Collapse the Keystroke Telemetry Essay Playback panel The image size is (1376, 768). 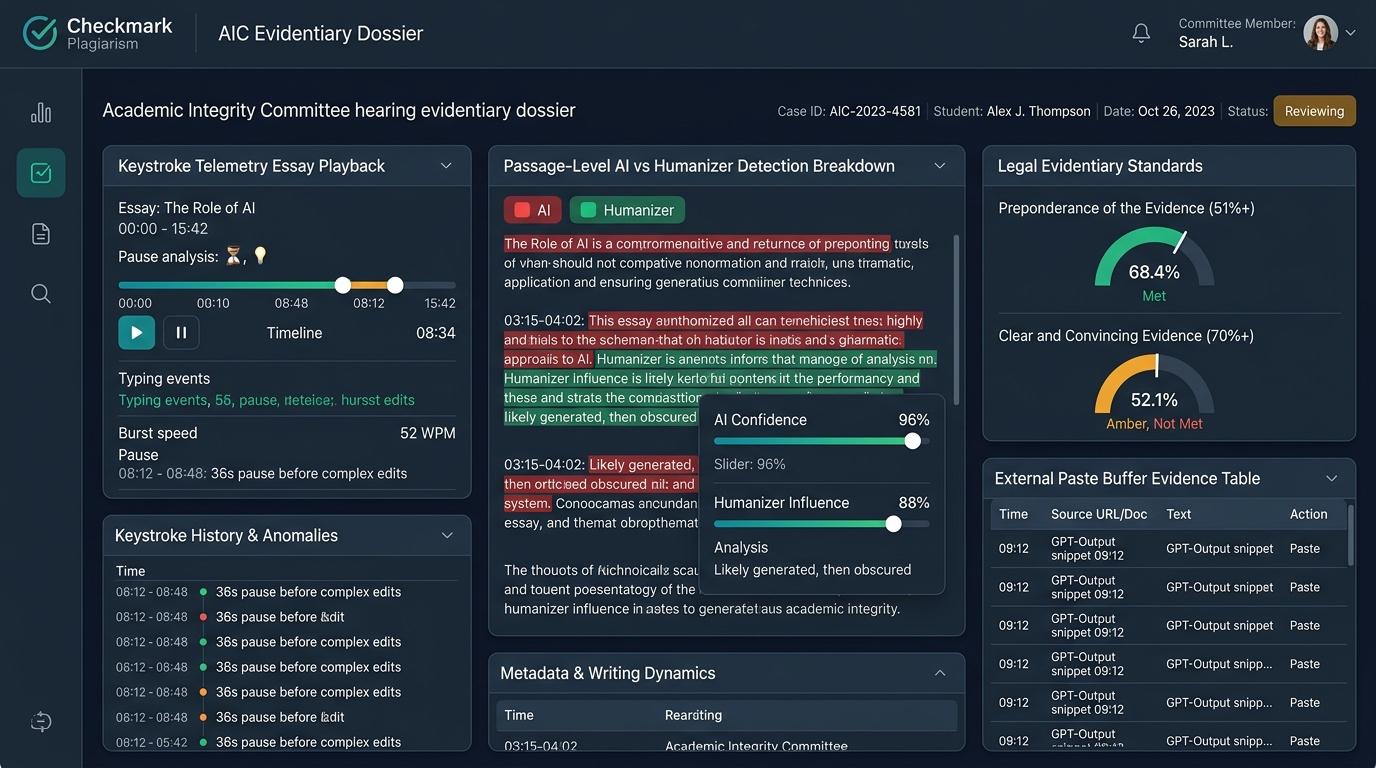tap(446, 166)
